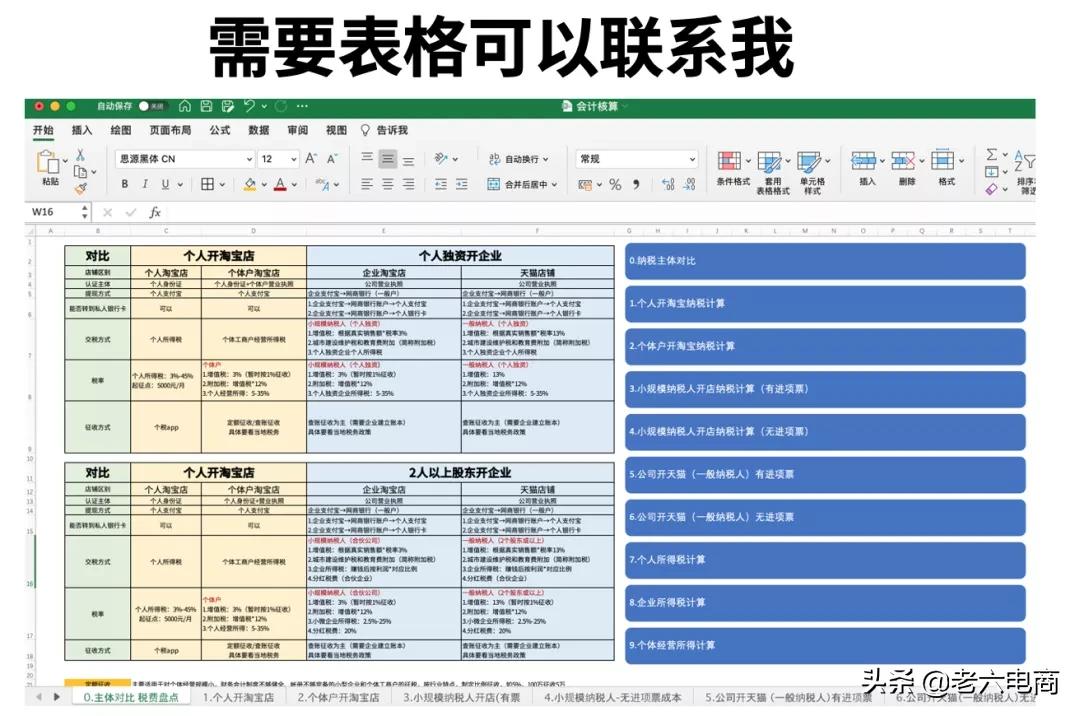The width and height of the screenshot is (1080, 716).
Task: Click the 套用表格格式 format-as-table icon
Action: [770, 162]
